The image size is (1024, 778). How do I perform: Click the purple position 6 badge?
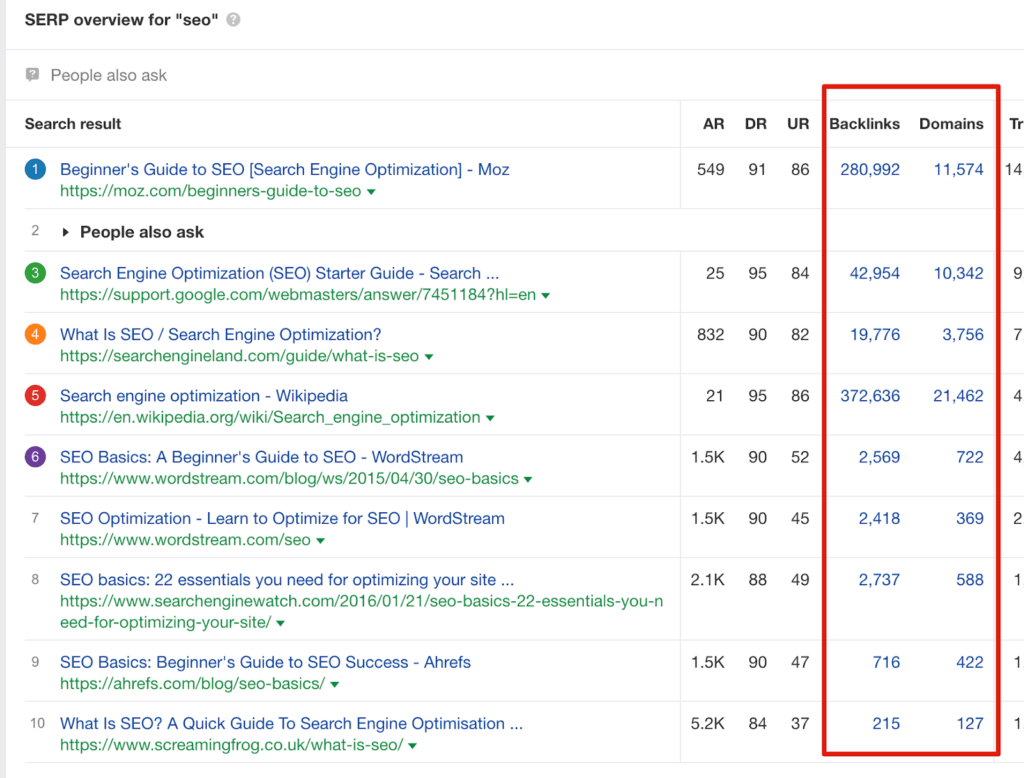tap(35, 457)
